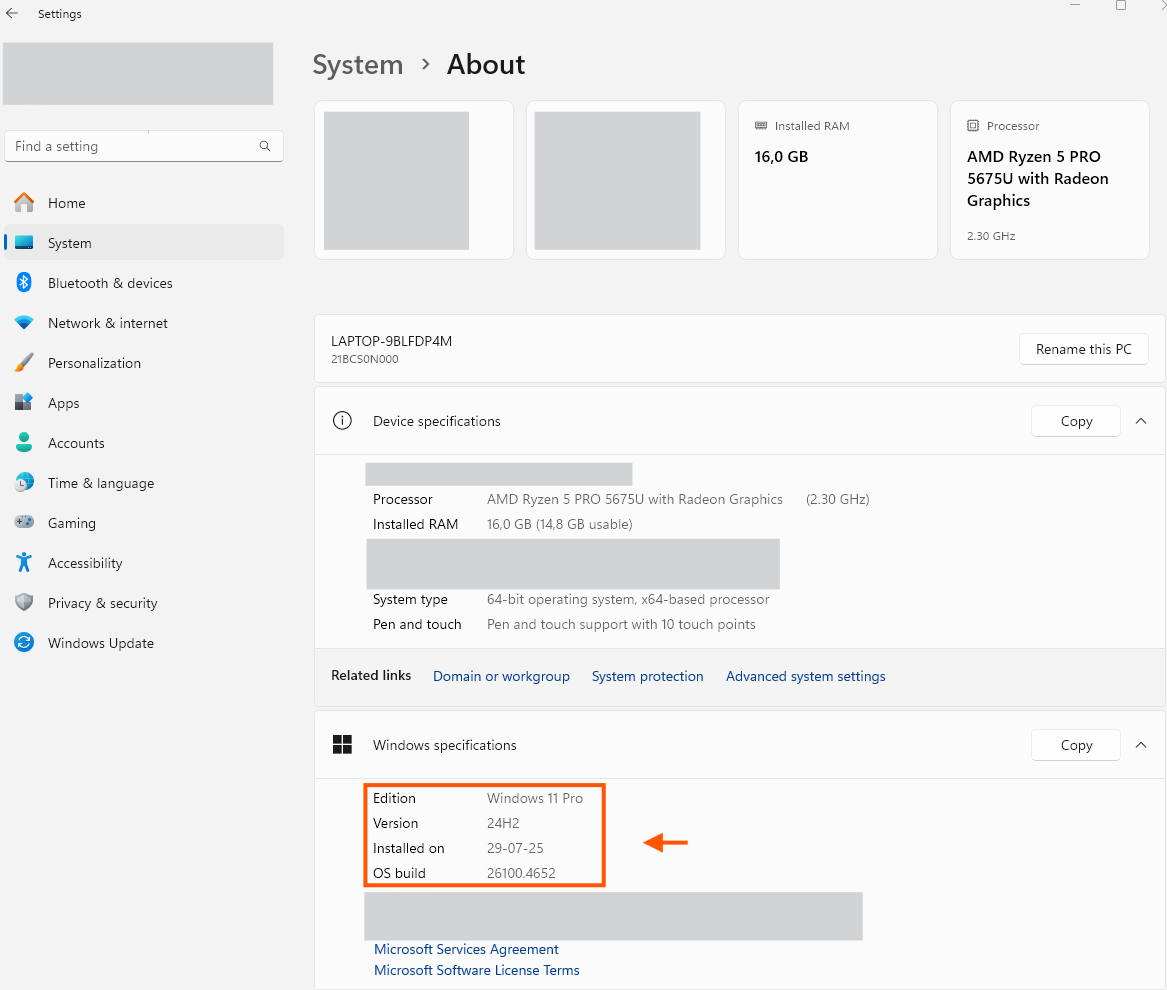Collapse the Device specifications section
This screenshot has height=990, width=1167.
click(x=1140, y=421)
